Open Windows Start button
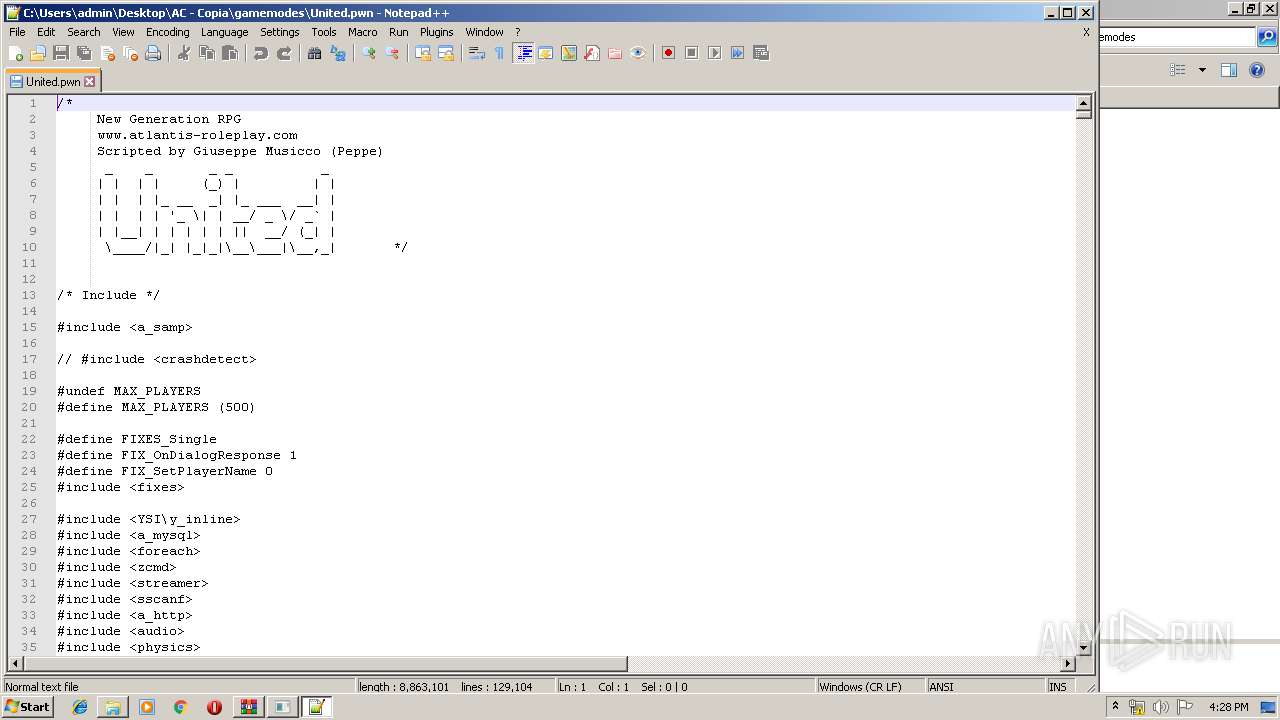The width and height of the screenshot is (1280, 720). pos(27,707)
